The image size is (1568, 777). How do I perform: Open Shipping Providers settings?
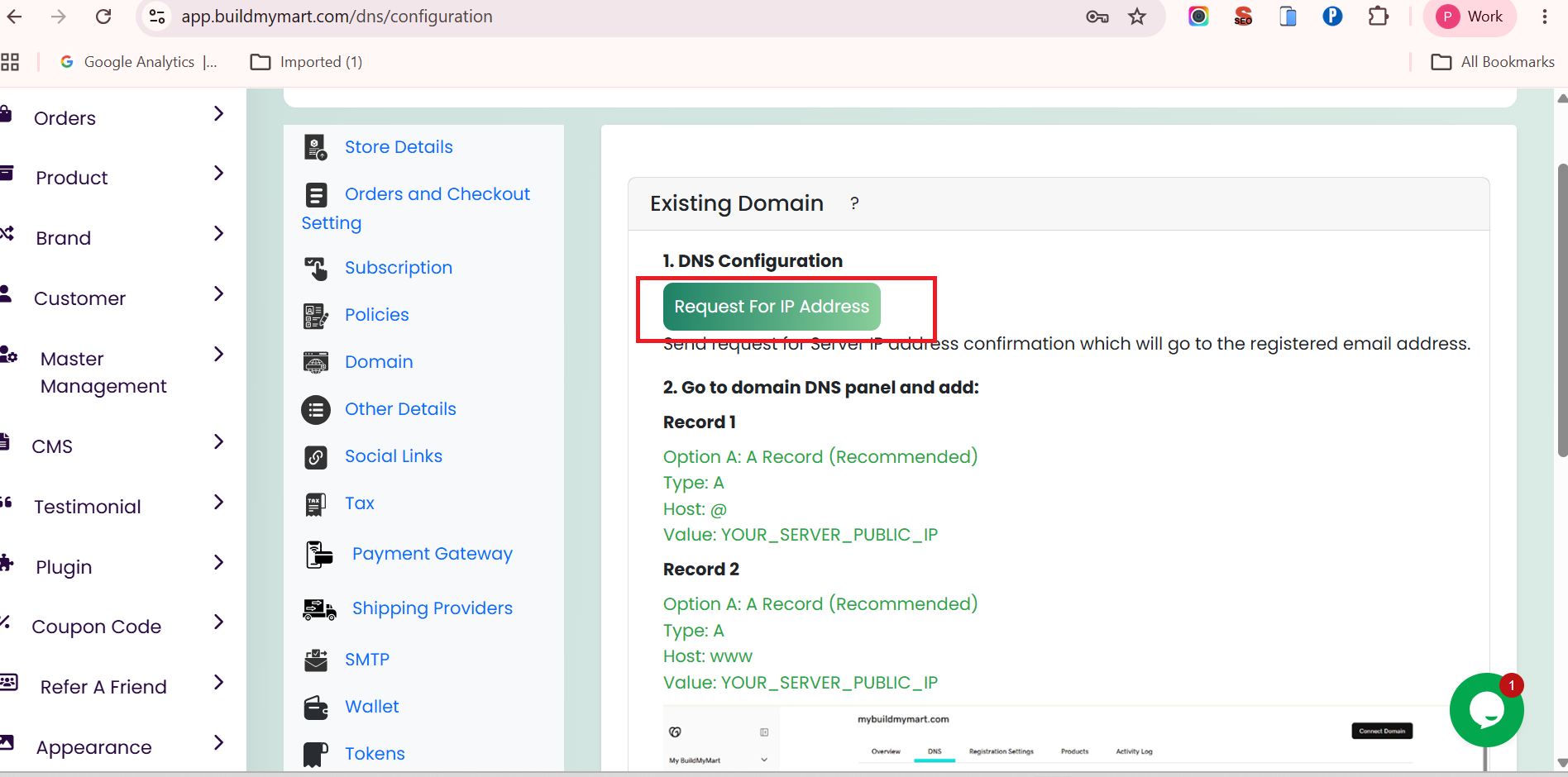pos(433,608)
